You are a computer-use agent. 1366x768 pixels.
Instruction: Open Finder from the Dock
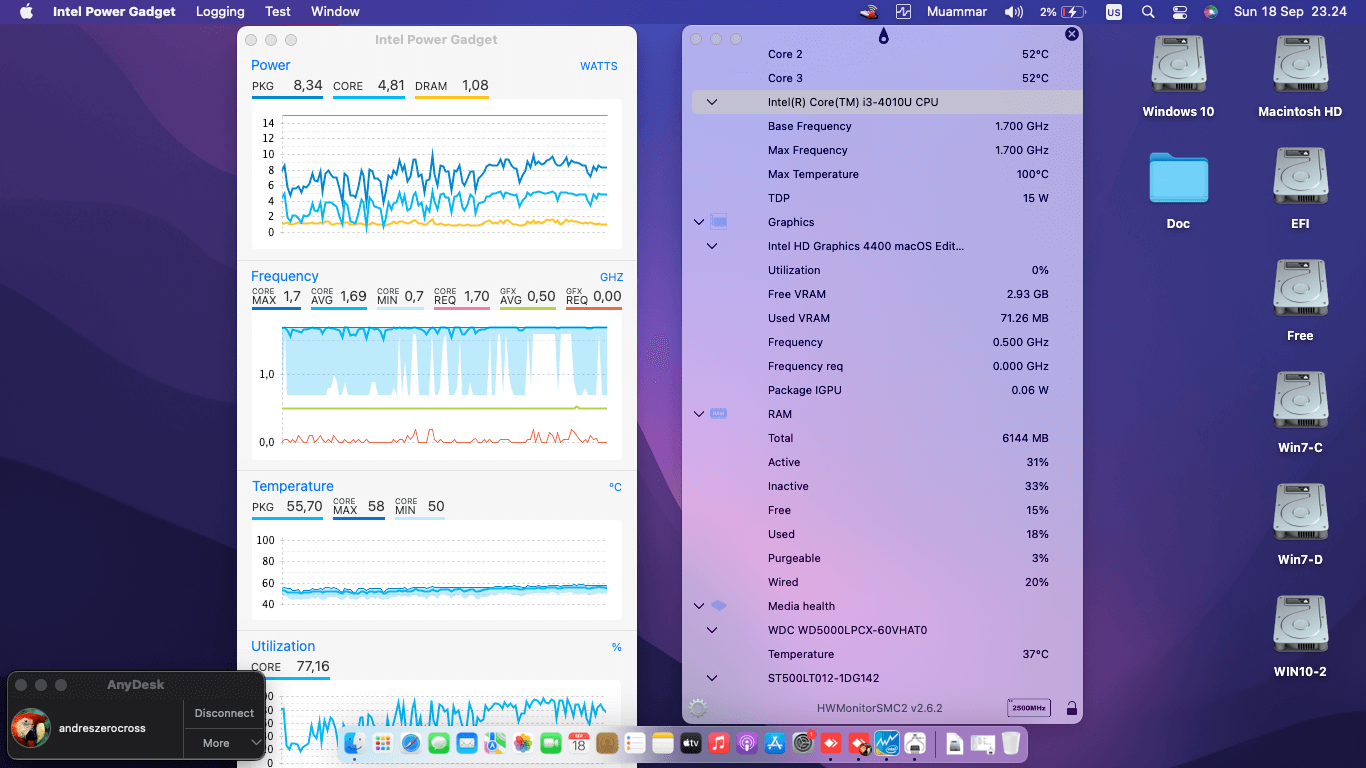[x=355, y=743]
